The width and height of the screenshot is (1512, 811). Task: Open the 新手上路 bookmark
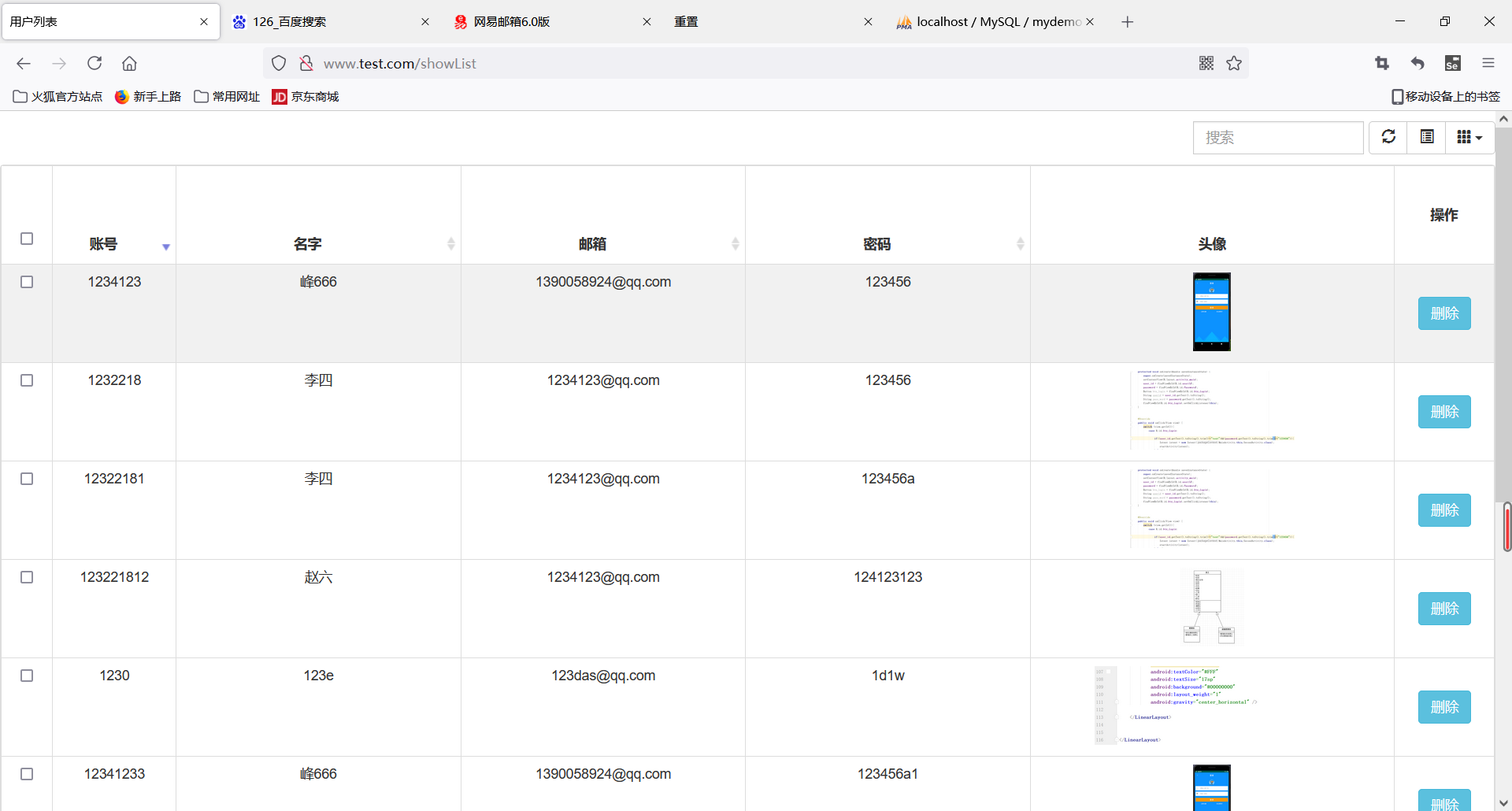148,97
